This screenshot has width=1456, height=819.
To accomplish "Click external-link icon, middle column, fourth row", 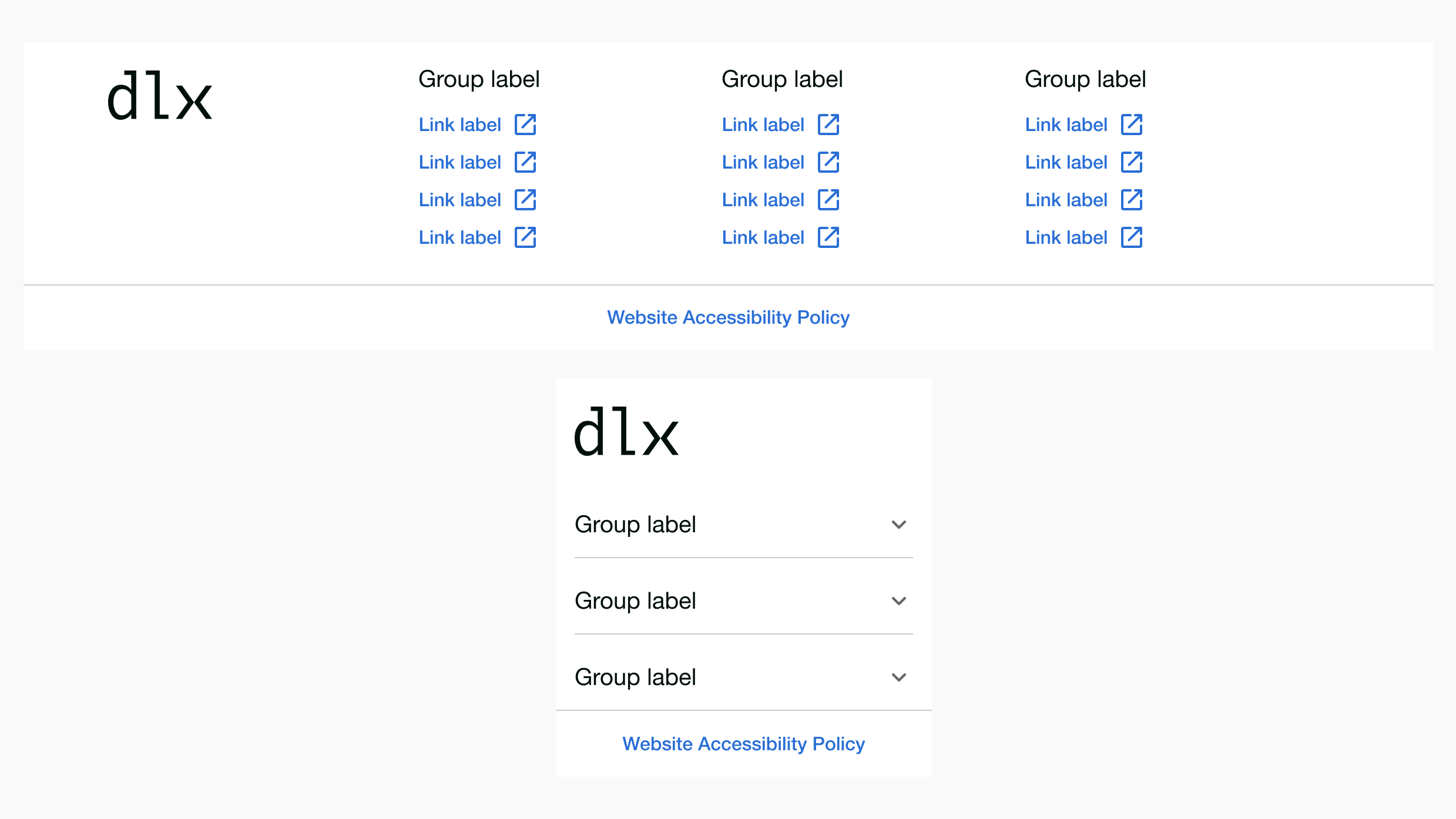I will coord(828,237).
